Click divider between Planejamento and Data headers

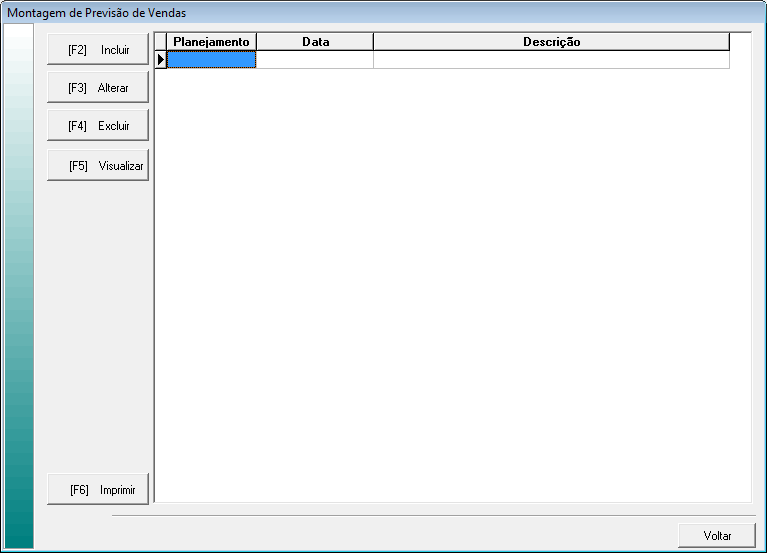click(x=257, y=42)
